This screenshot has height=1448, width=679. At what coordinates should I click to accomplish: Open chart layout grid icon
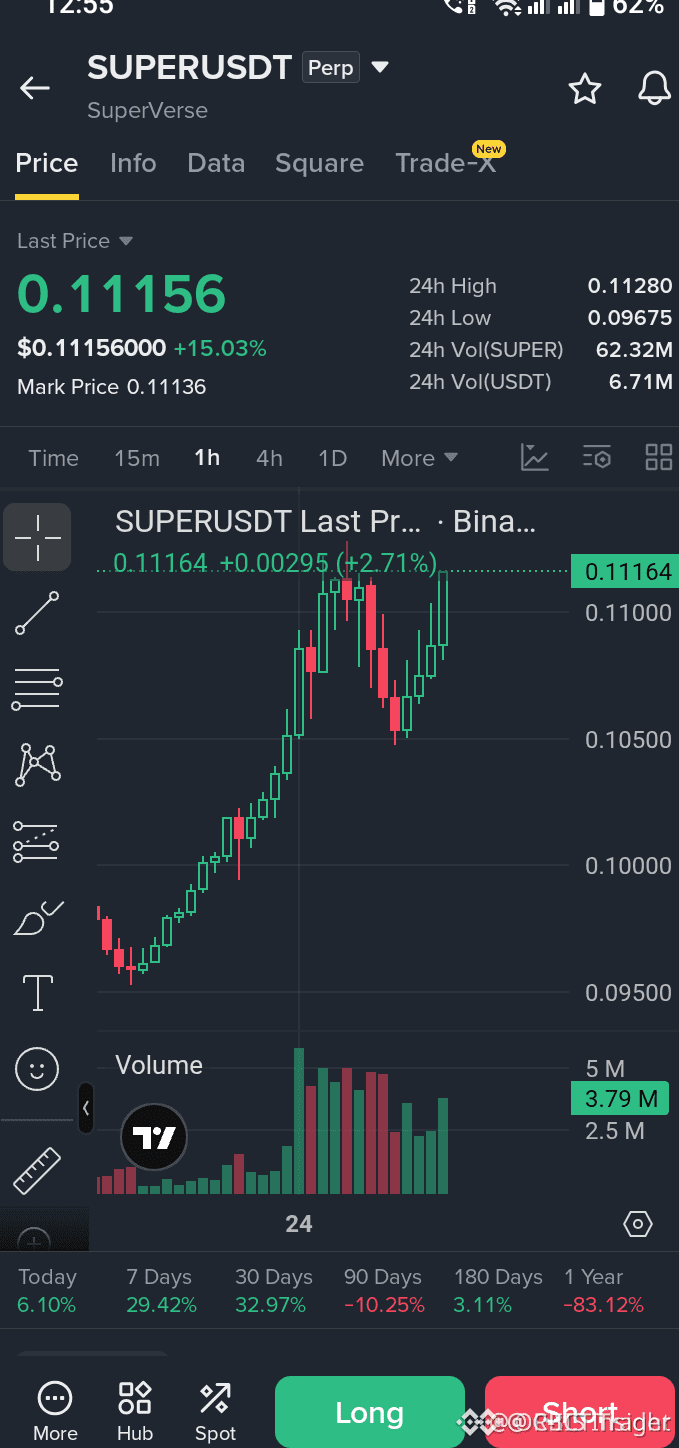click(x=659, y=458)
